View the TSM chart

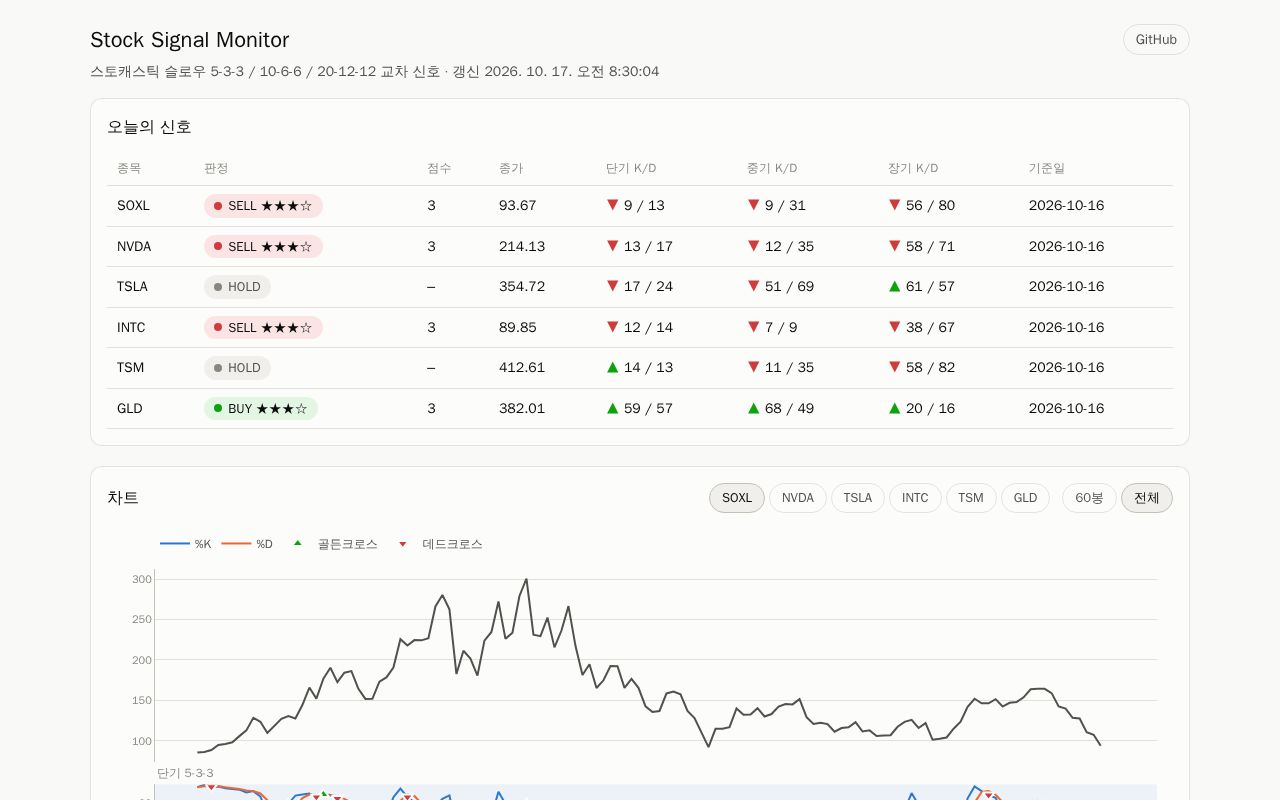(x=971, y=498)
